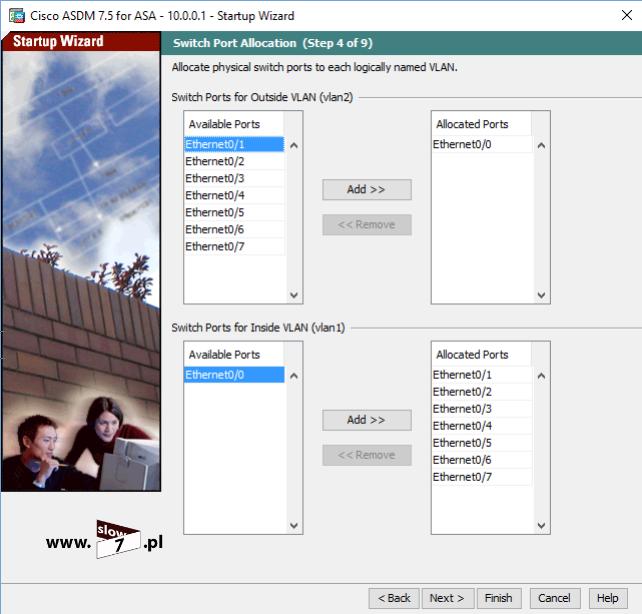Image resolution: width=642 pixels, height=614 pixels.
Task: Click down arrow of Inside available ports scrollbar
Action: click(294, 526)
